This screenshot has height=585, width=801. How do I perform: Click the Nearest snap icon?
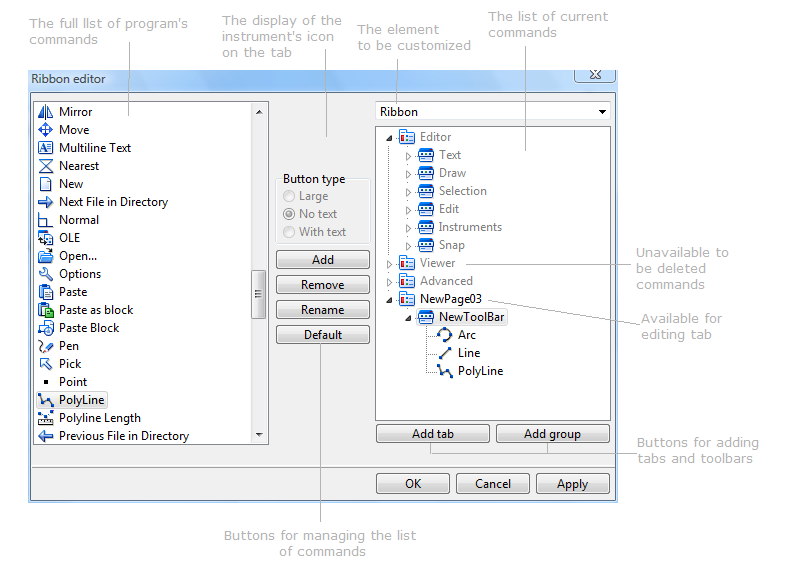point(45,166)
